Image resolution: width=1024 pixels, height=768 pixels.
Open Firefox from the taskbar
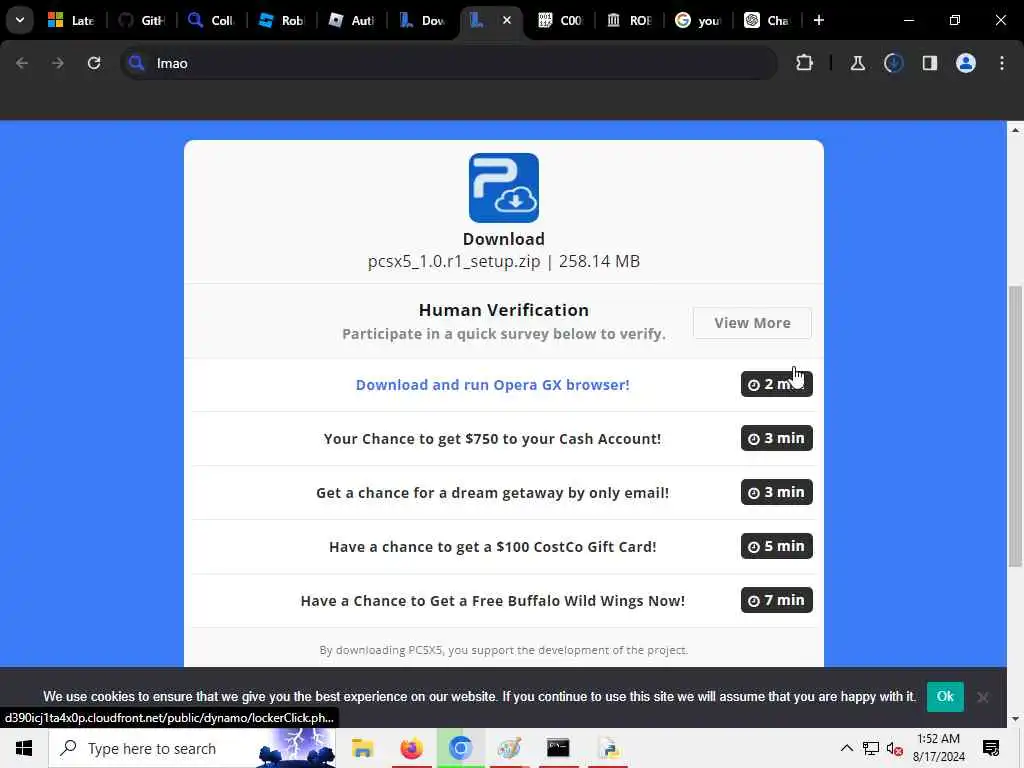click(411, 748)
